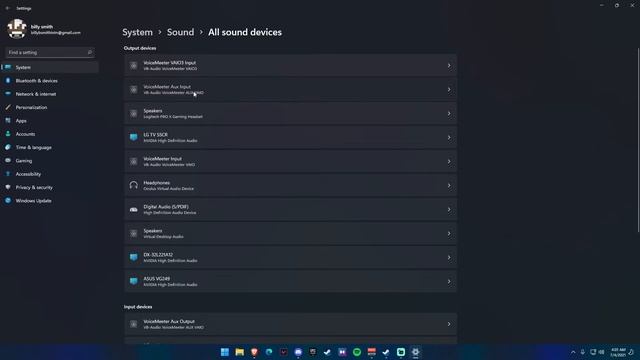Open the billy smith account profile

click(x=44, y=29)
